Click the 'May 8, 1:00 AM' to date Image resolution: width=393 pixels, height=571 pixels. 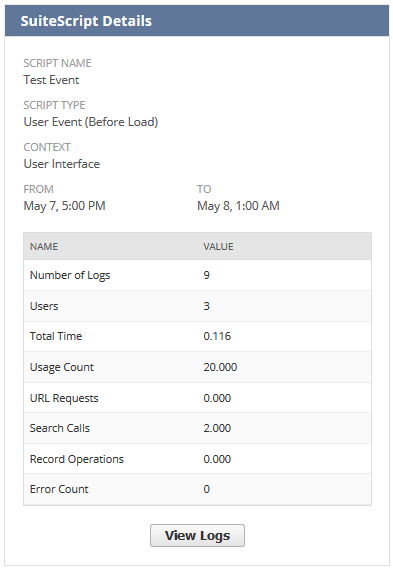click(238, 206)
